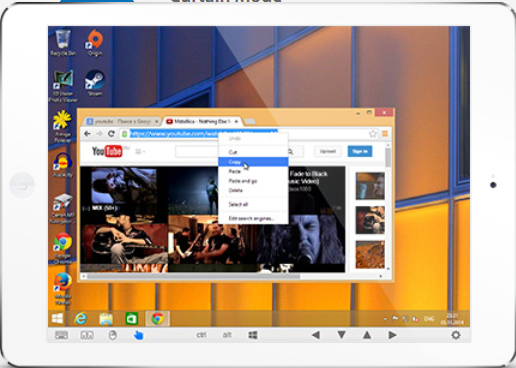
Task: Toggle the mouse mode icon
Action: (x=113, y=335)
